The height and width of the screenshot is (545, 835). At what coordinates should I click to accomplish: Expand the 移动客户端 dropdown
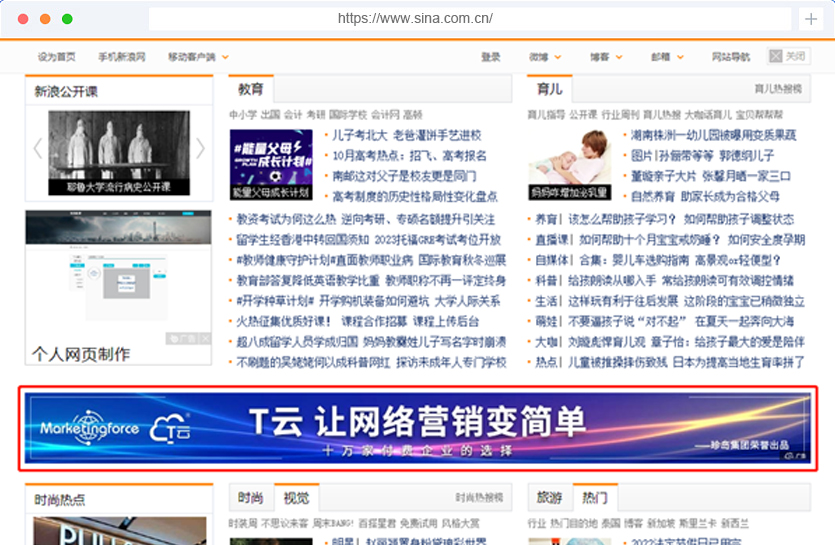(198, 57)
